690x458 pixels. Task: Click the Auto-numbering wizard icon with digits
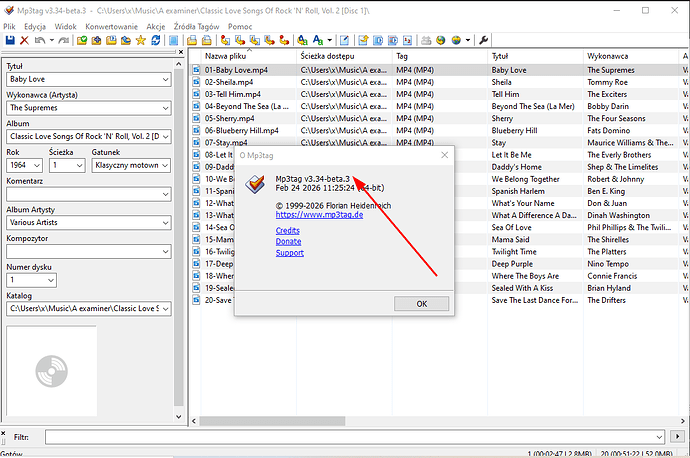(x=407, y=40)
